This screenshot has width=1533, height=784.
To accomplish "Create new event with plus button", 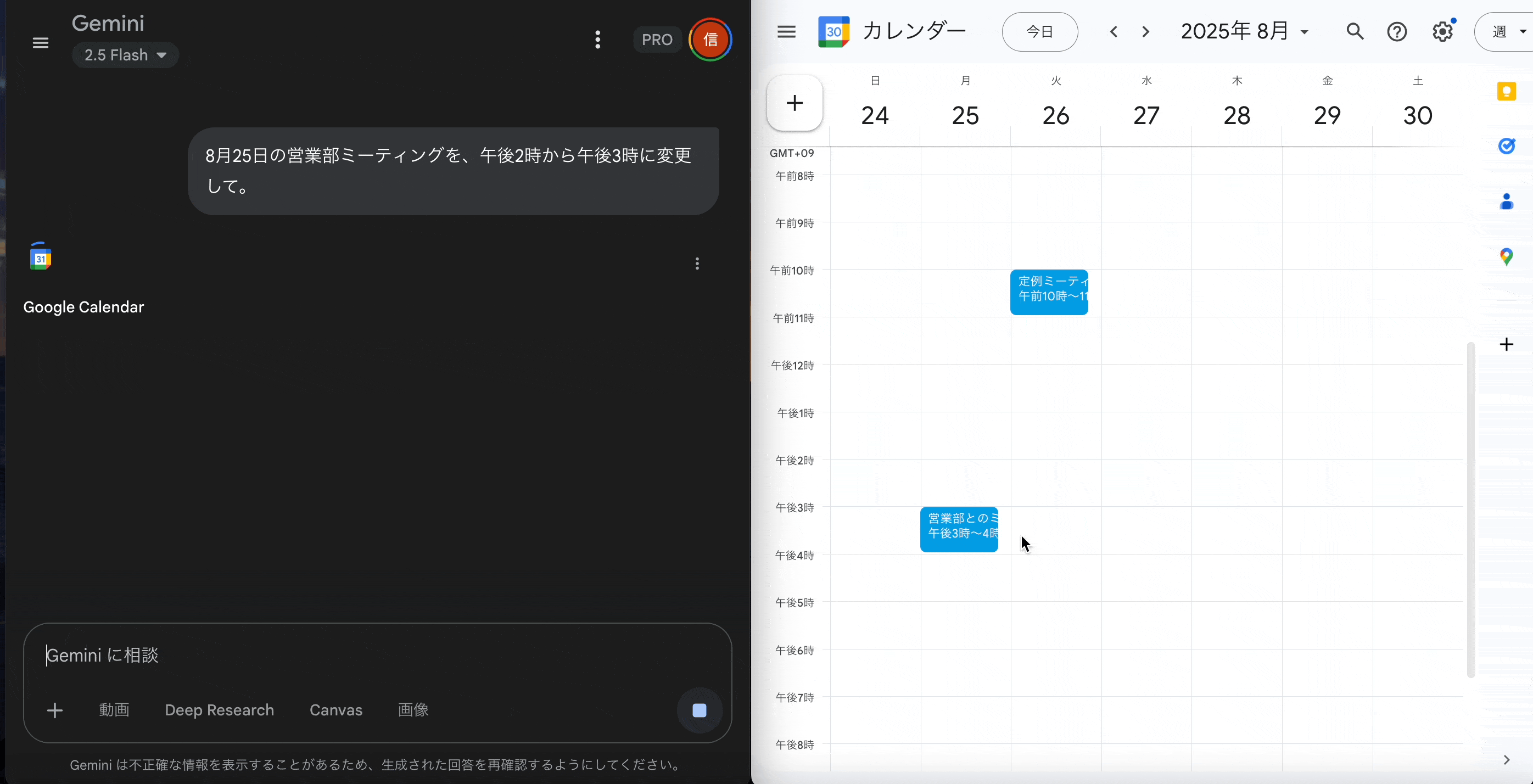I will coord(795,103).
